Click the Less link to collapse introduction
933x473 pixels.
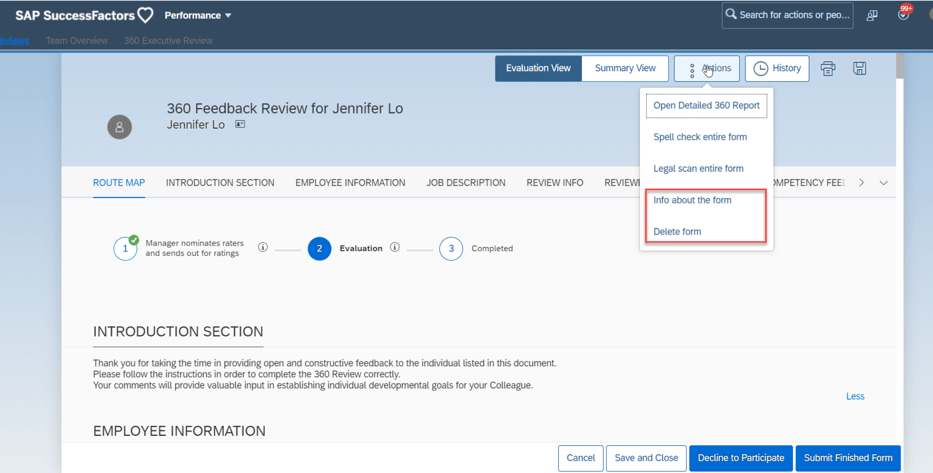(x=855, y=396)
